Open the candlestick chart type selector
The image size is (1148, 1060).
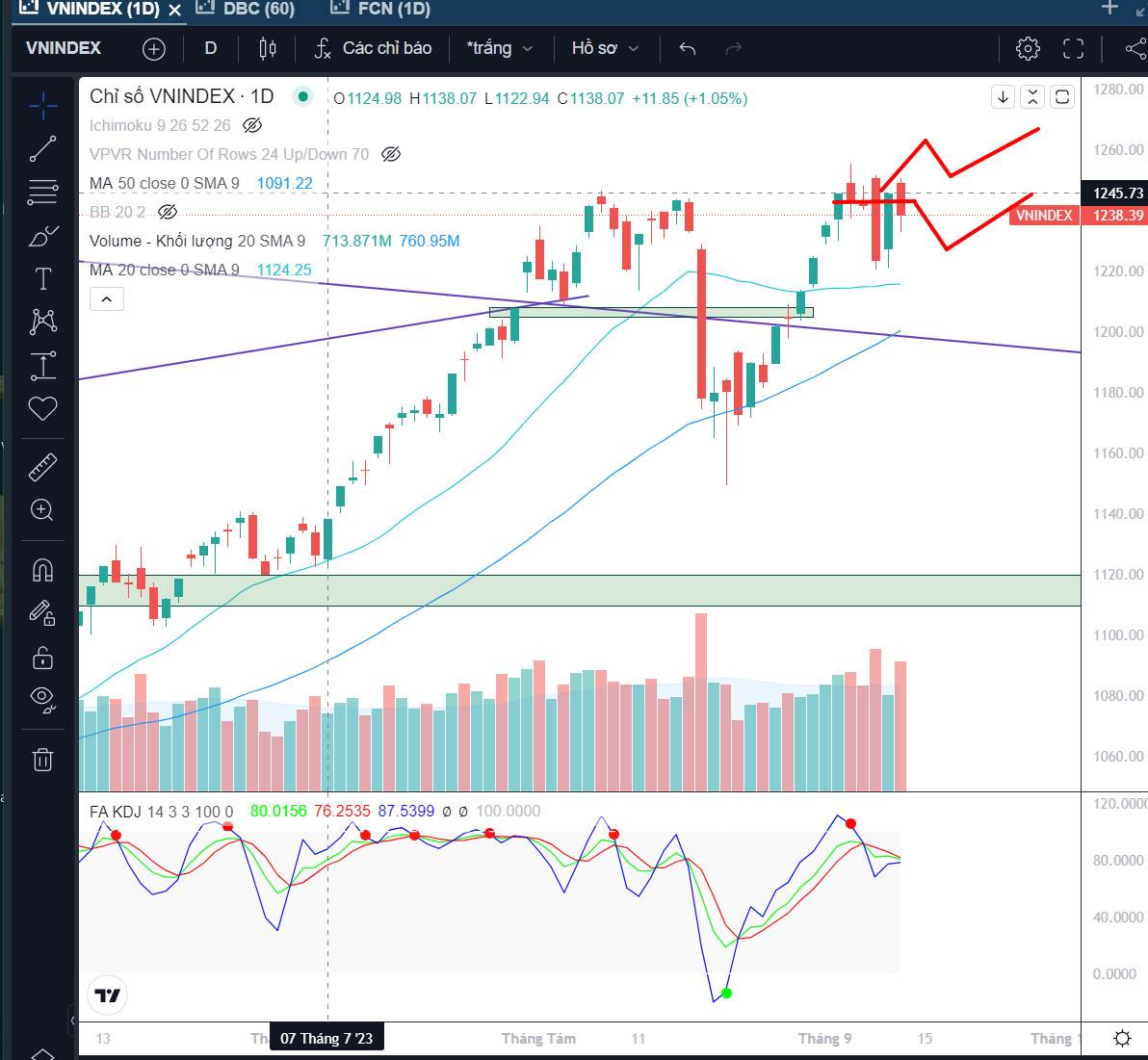[267, 49]
